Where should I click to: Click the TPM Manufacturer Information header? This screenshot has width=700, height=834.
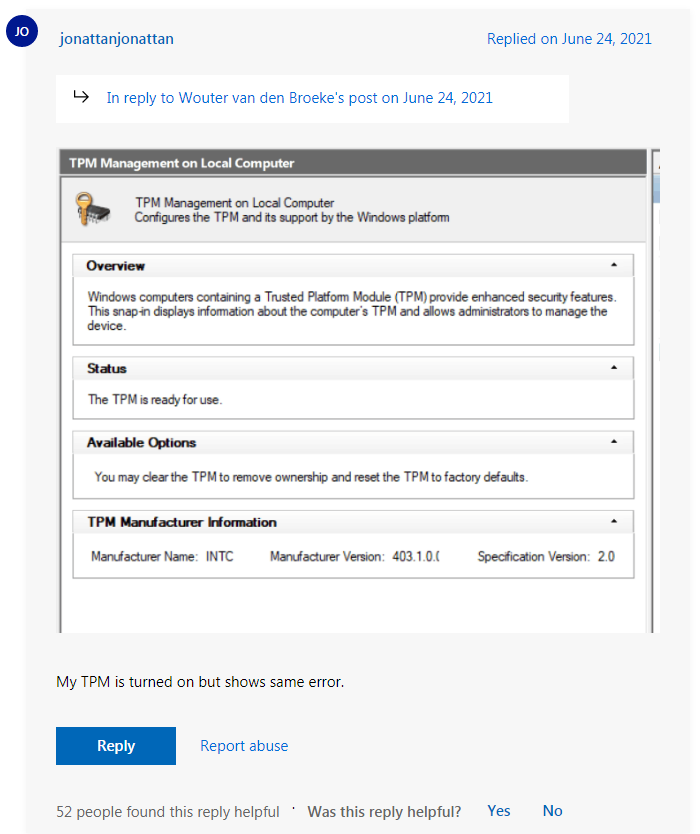click(x=353, y=522)
